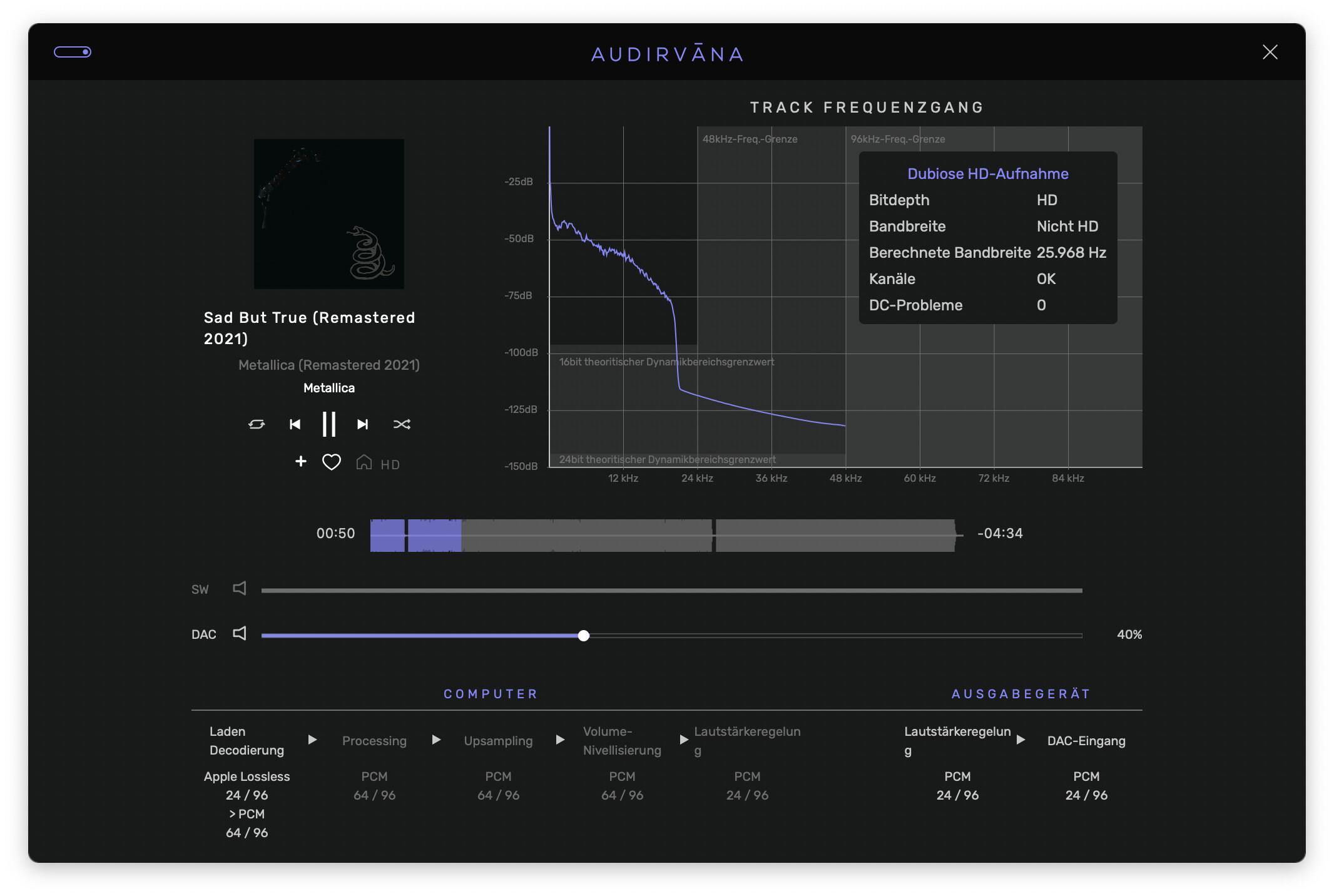
Task: Mute the DAC volume speaker icon
Action: [x=240, y=634]
